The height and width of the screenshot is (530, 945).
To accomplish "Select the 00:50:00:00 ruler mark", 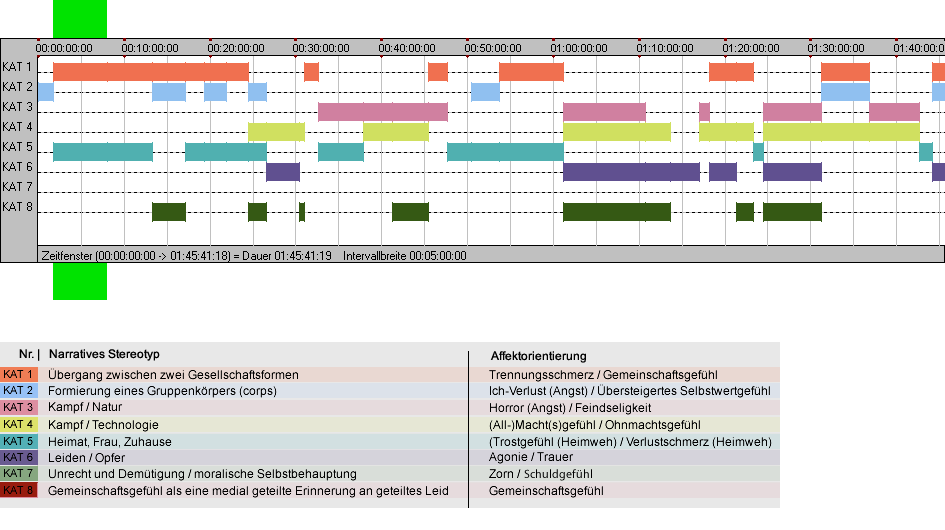I will (x=493, y=48).
